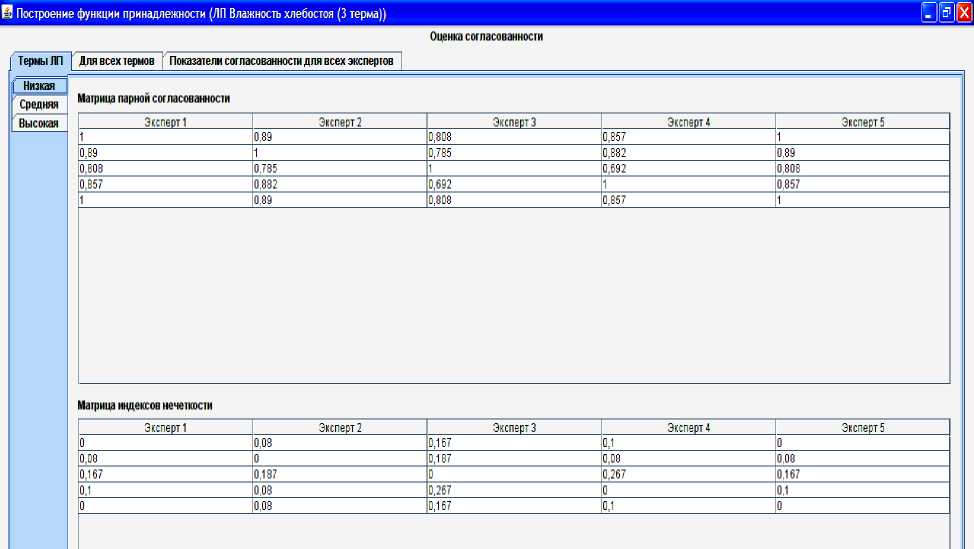Select 0,785 cell under Эксперт 3, согласованности matrix
The height and width of the screenshot is (549, 974).
[514, 153]
